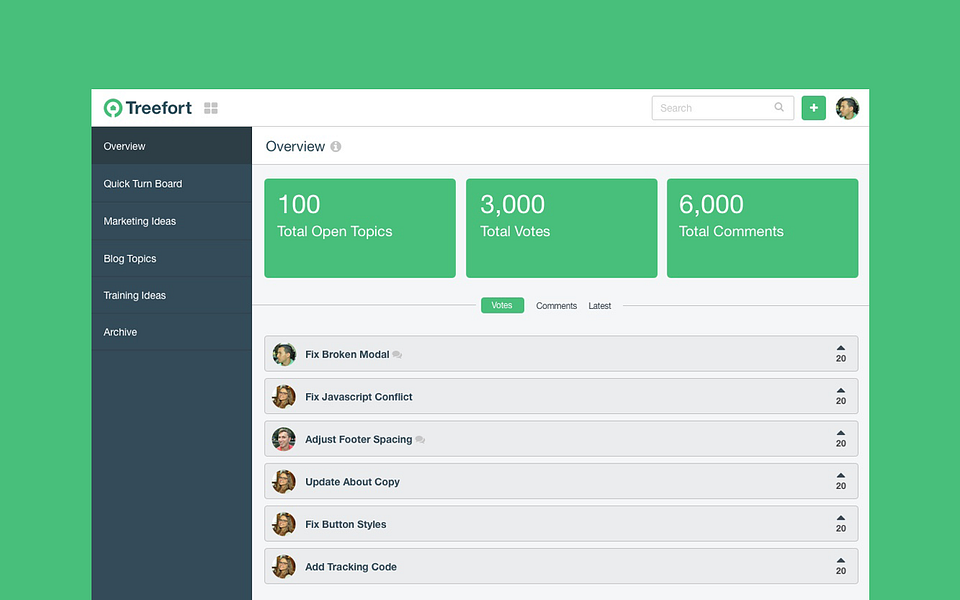The width and height of the screenshot is (960, 600).
Task: Upvote Fix Broken Modal with its arrow
Action: [x=841, y=348]
